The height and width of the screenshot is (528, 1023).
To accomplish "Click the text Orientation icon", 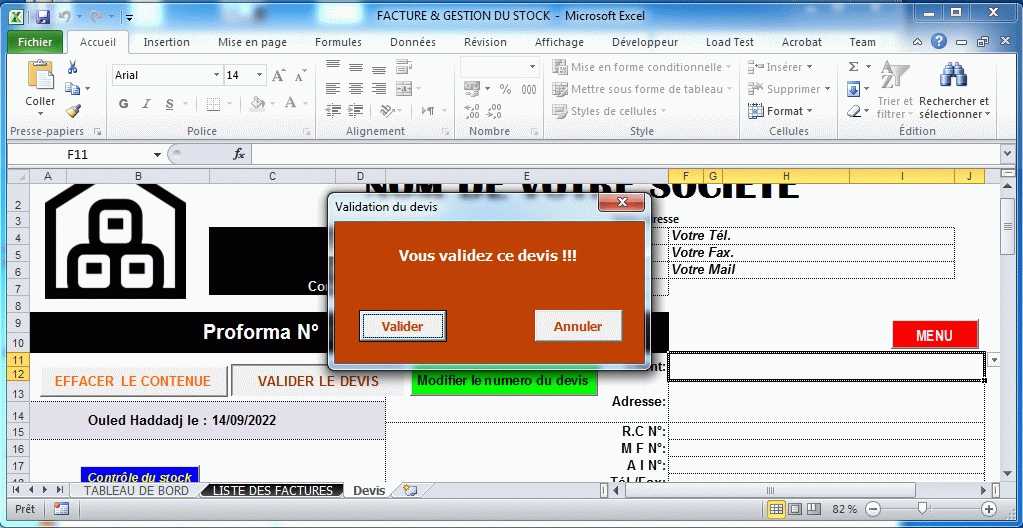I will click(387, 111).
